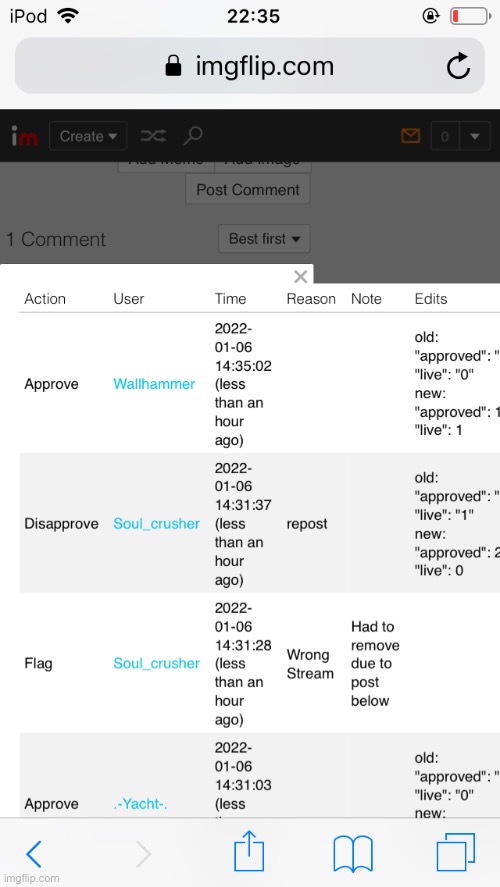Reload the page in Safari

pyautogui.click(x=458, y=66)
